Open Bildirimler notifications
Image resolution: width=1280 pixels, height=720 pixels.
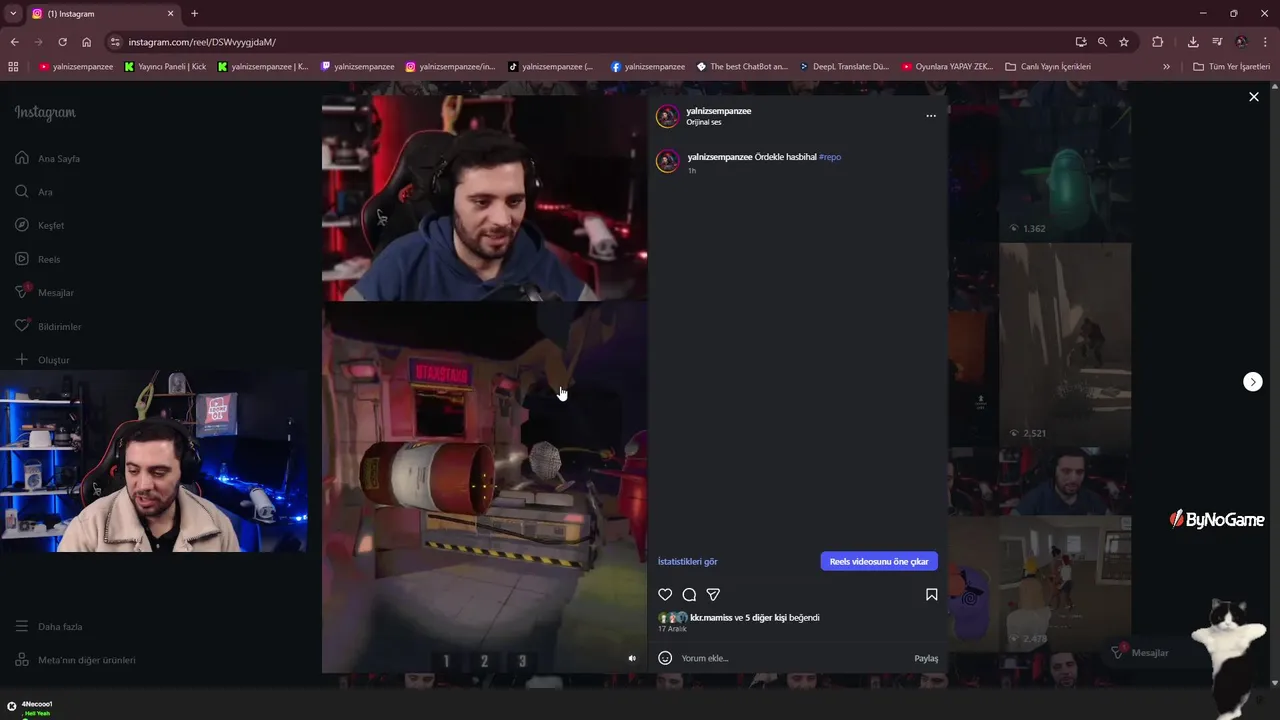48,326
